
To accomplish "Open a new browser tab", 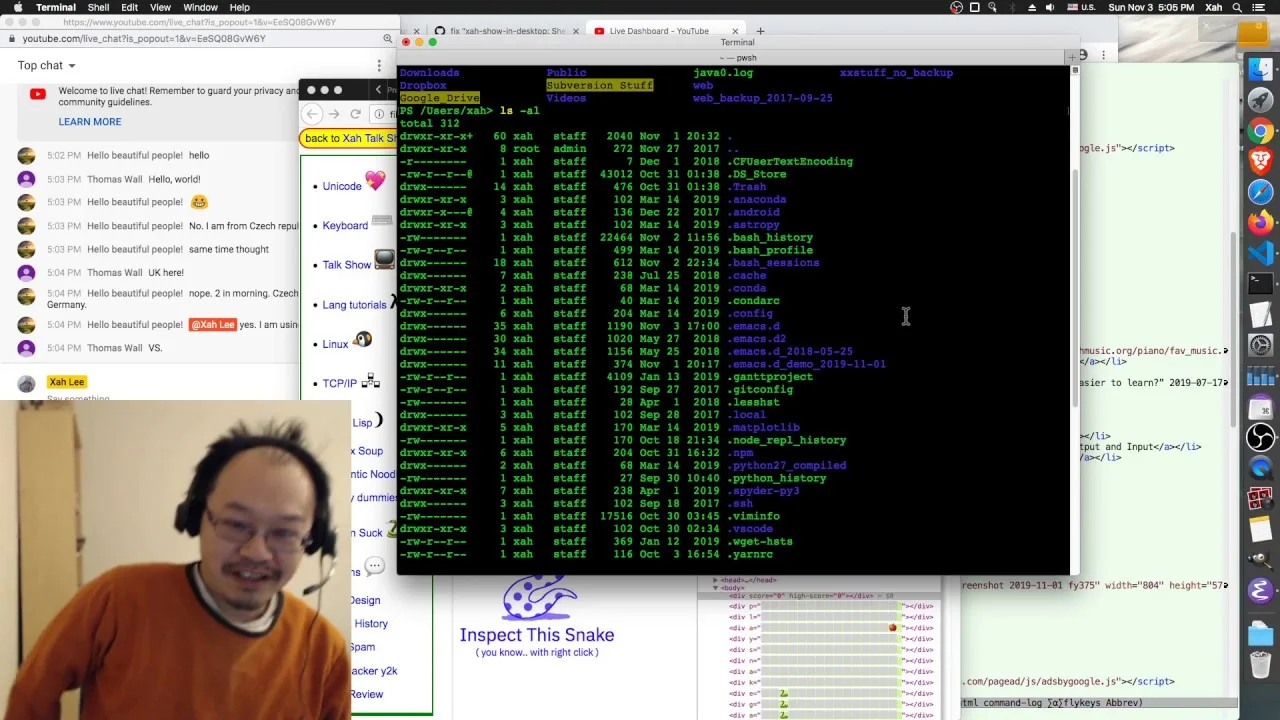I will tap(760, 31).
